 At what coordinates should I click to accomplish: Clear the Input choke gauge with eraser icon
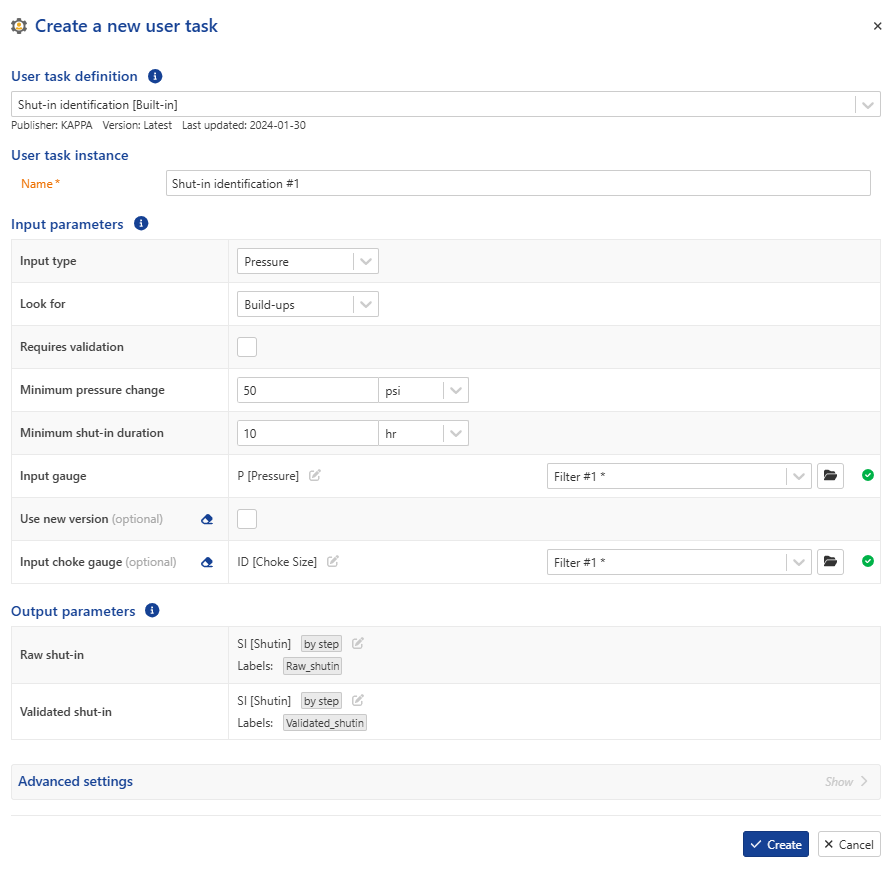tap(207, 562)
